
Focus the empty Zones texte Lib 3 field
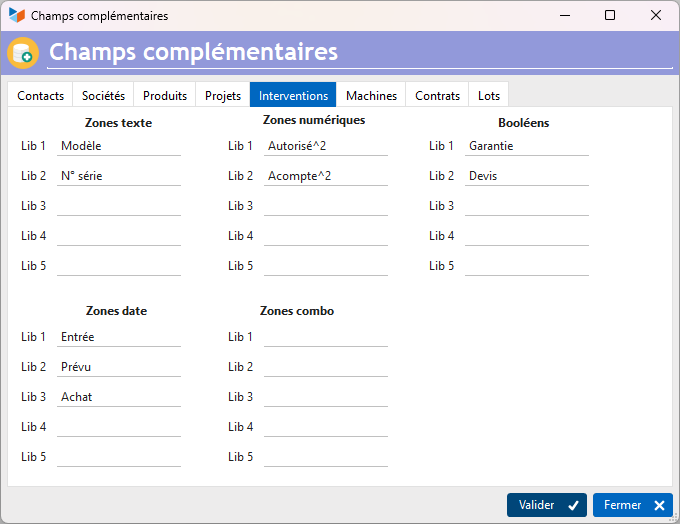(119, 206)
